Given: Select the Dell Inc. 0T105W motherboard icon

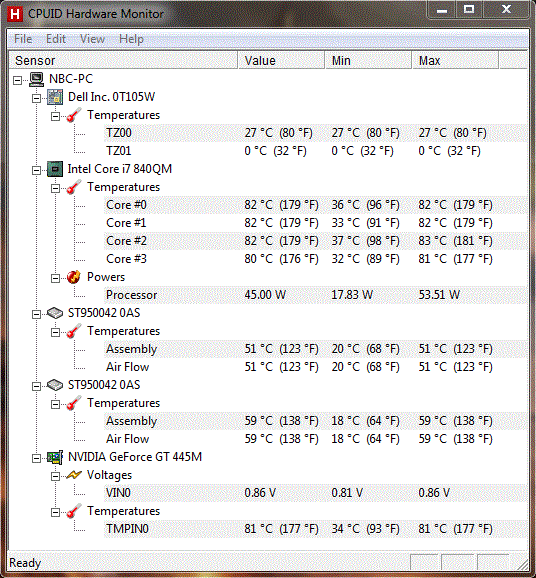Looking at the screenshot, I should pyautogui.click(x=55, y=97).
